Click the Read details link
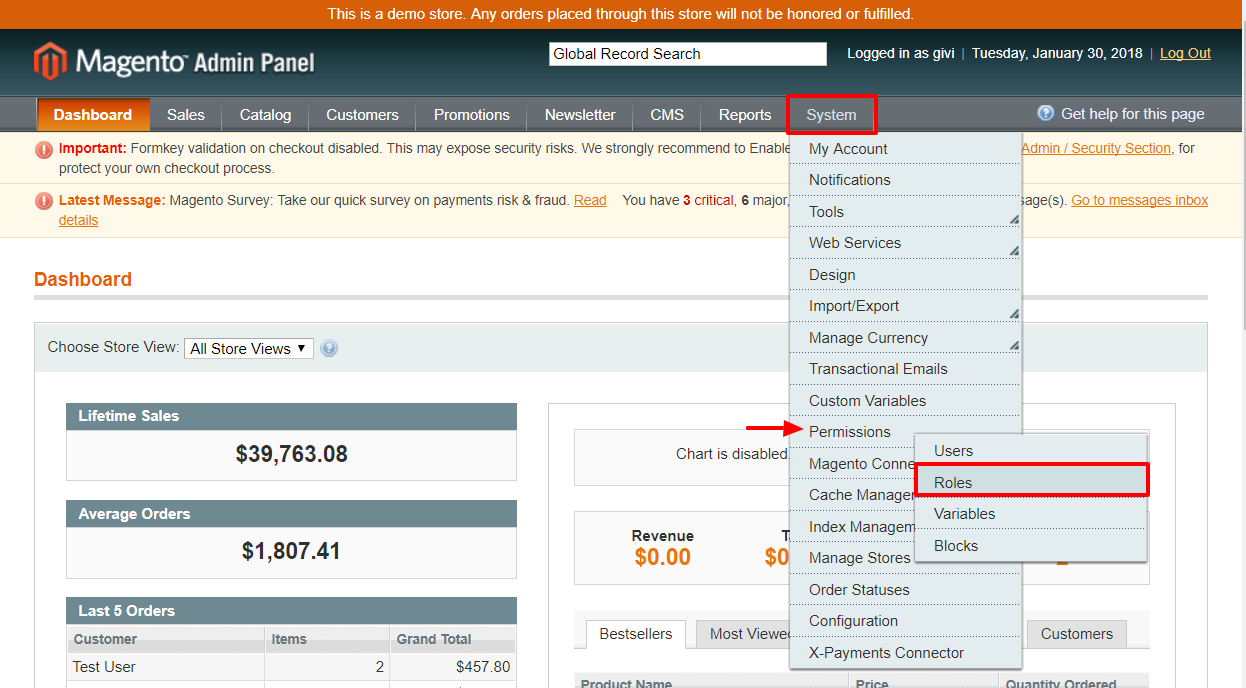1246x688 pixels. pyautogui.click(x=590, y=200)
